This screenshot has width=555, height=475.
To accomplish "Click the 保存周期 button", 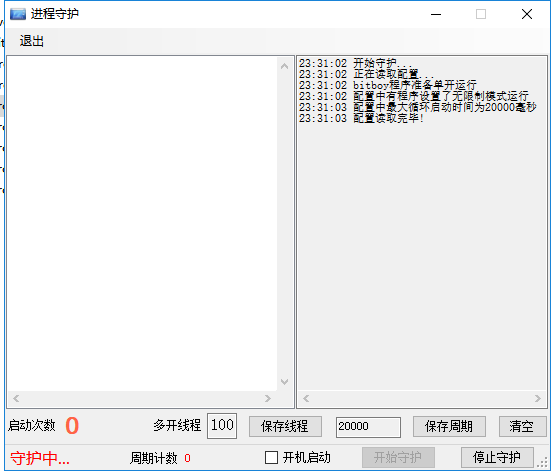I will [x=449, y=427].
